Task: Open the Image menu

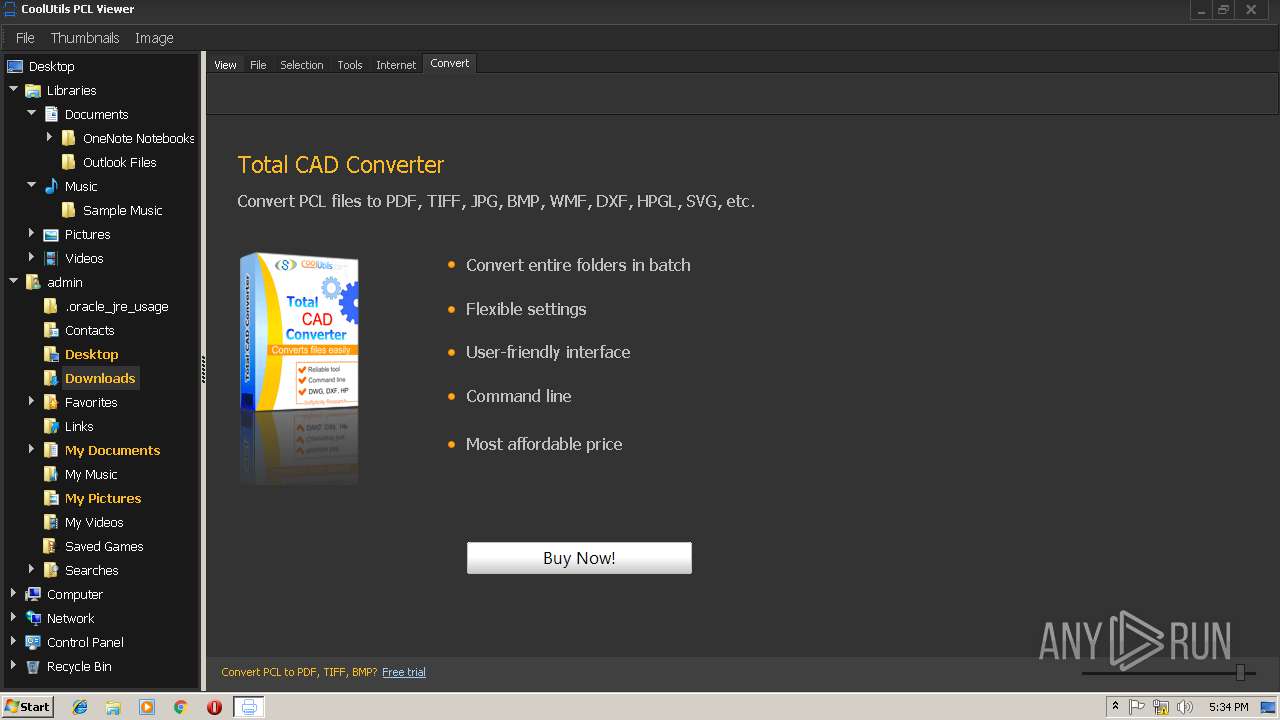Action: (154, 38)
